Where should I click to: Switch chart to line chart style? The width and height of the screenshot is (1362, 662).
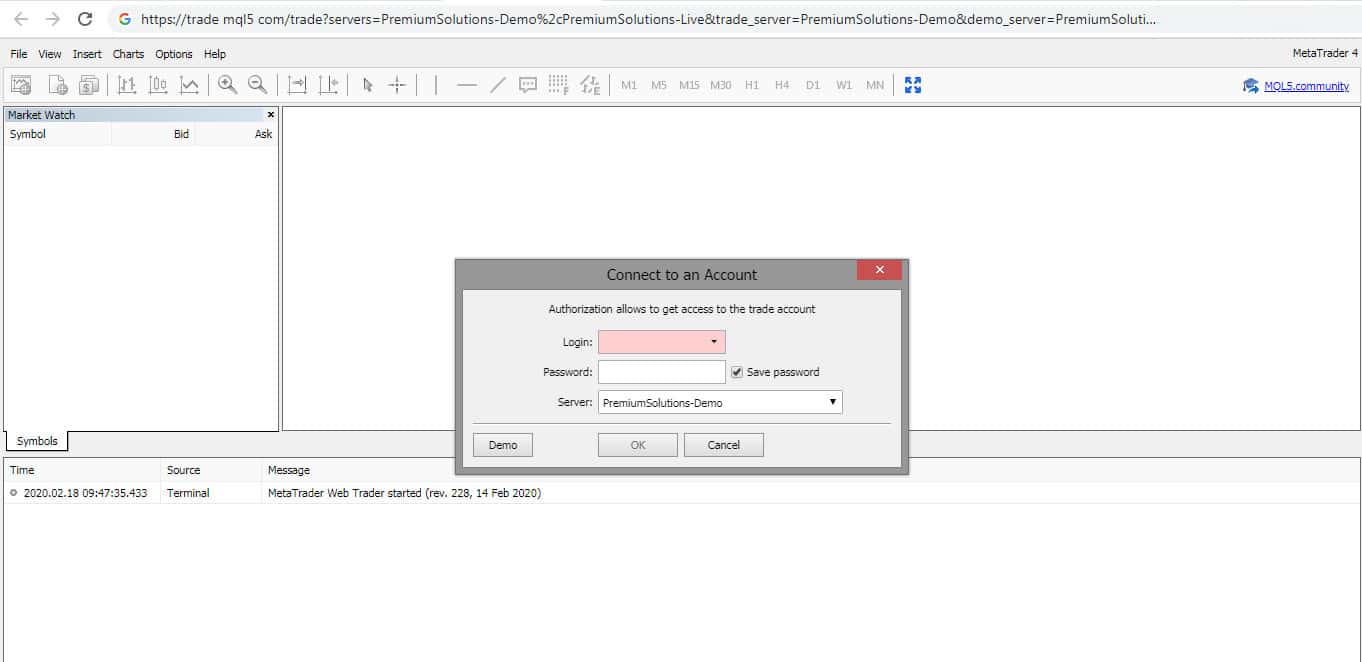coord(189,85)
